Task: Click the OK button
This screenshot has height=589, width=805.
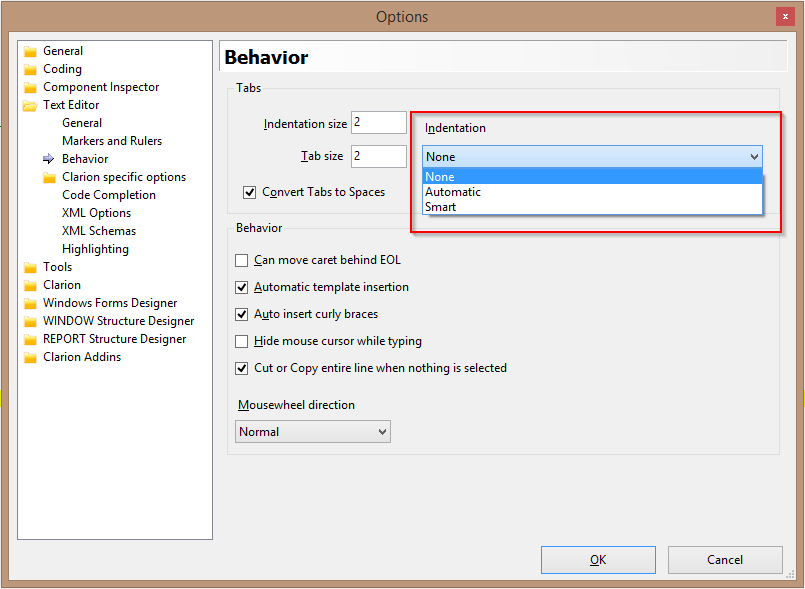Action: [598, 560]
